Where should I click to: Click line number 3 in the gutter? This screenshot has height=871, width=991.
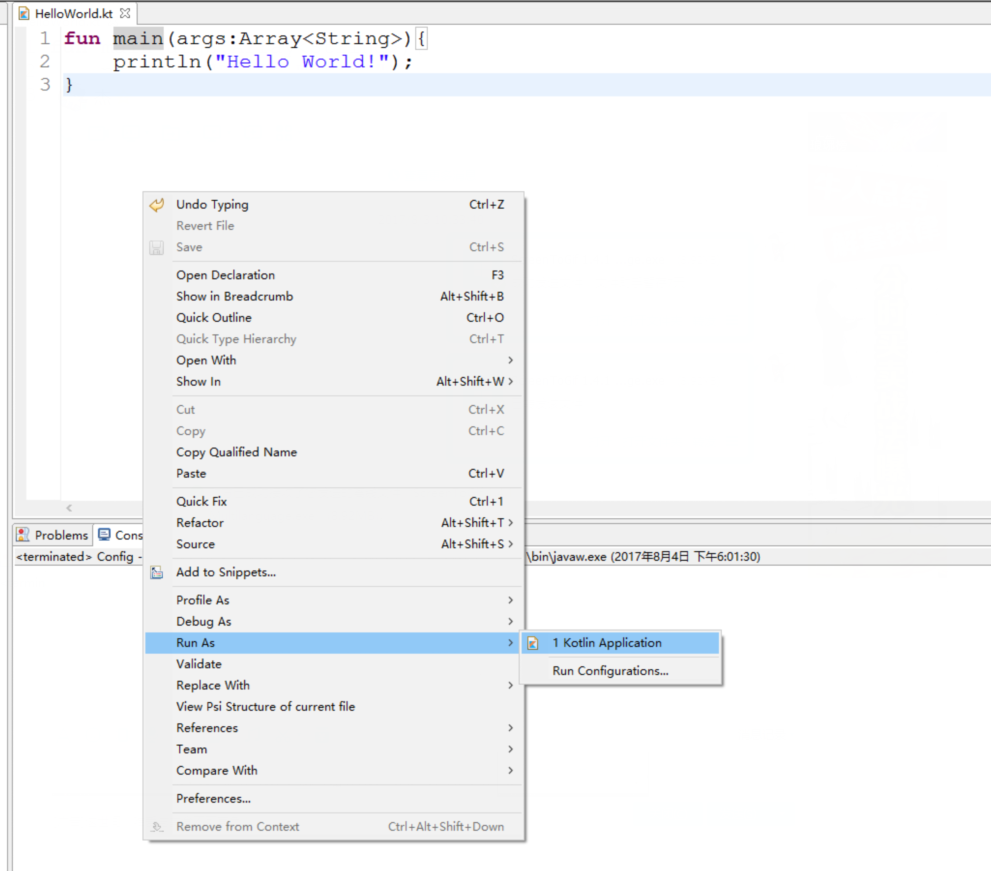click(x=45, y=85)
